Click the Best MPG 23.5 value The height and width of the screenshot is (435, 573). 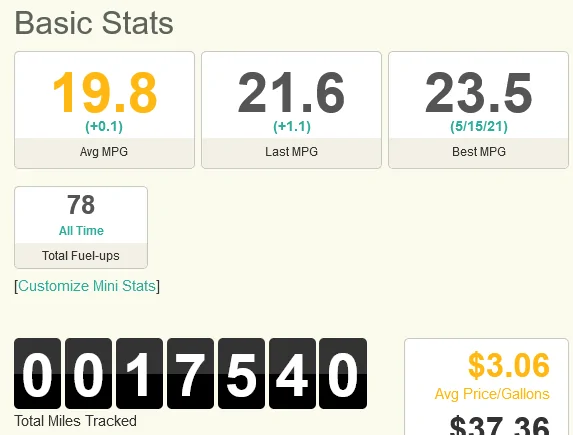pyautogui.click(x=478, y=92)
